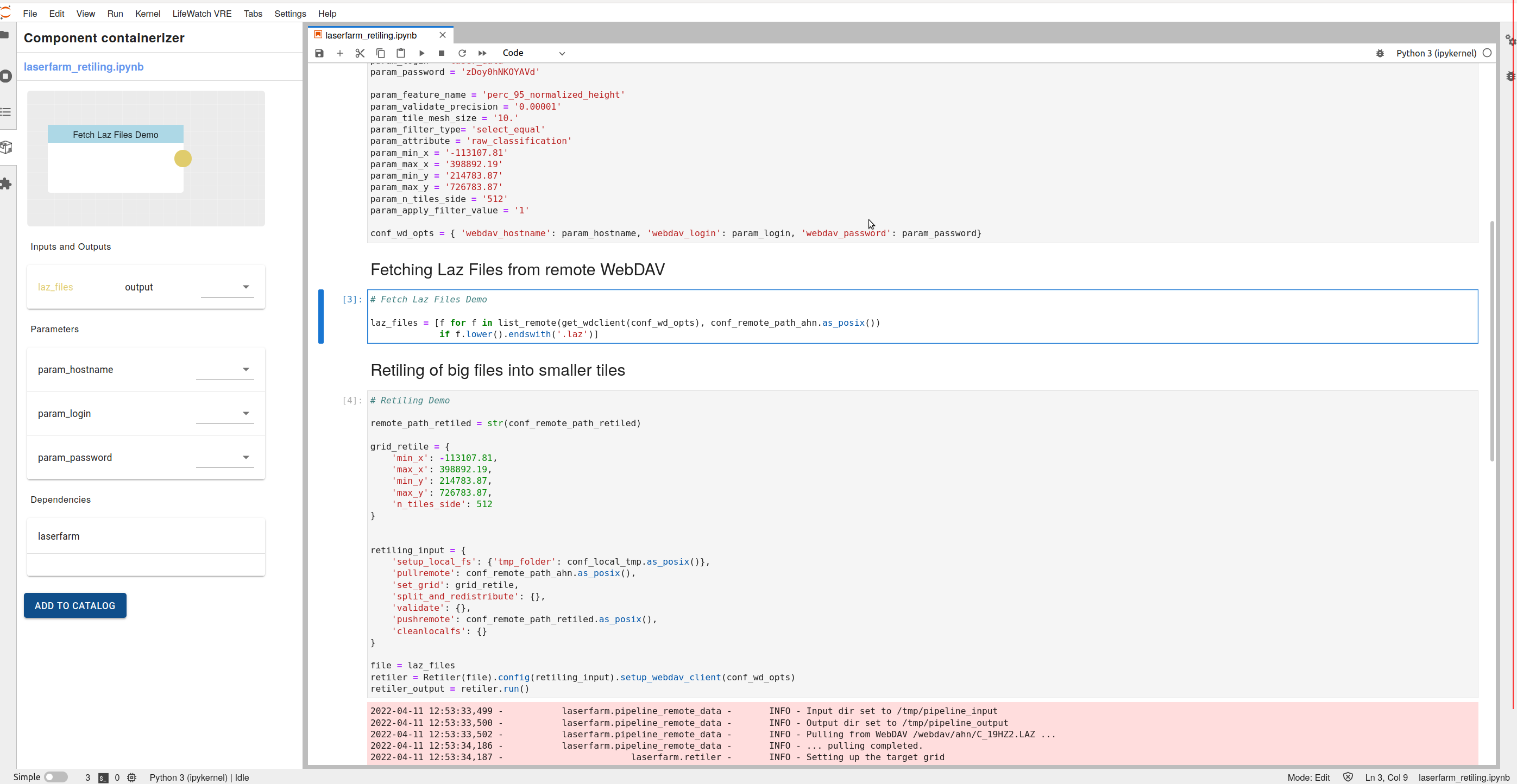Image resolution: width=1517 pixels, height=784 pixels.
Task: Paste a cell with the clipboard icon
Action: 401,53
